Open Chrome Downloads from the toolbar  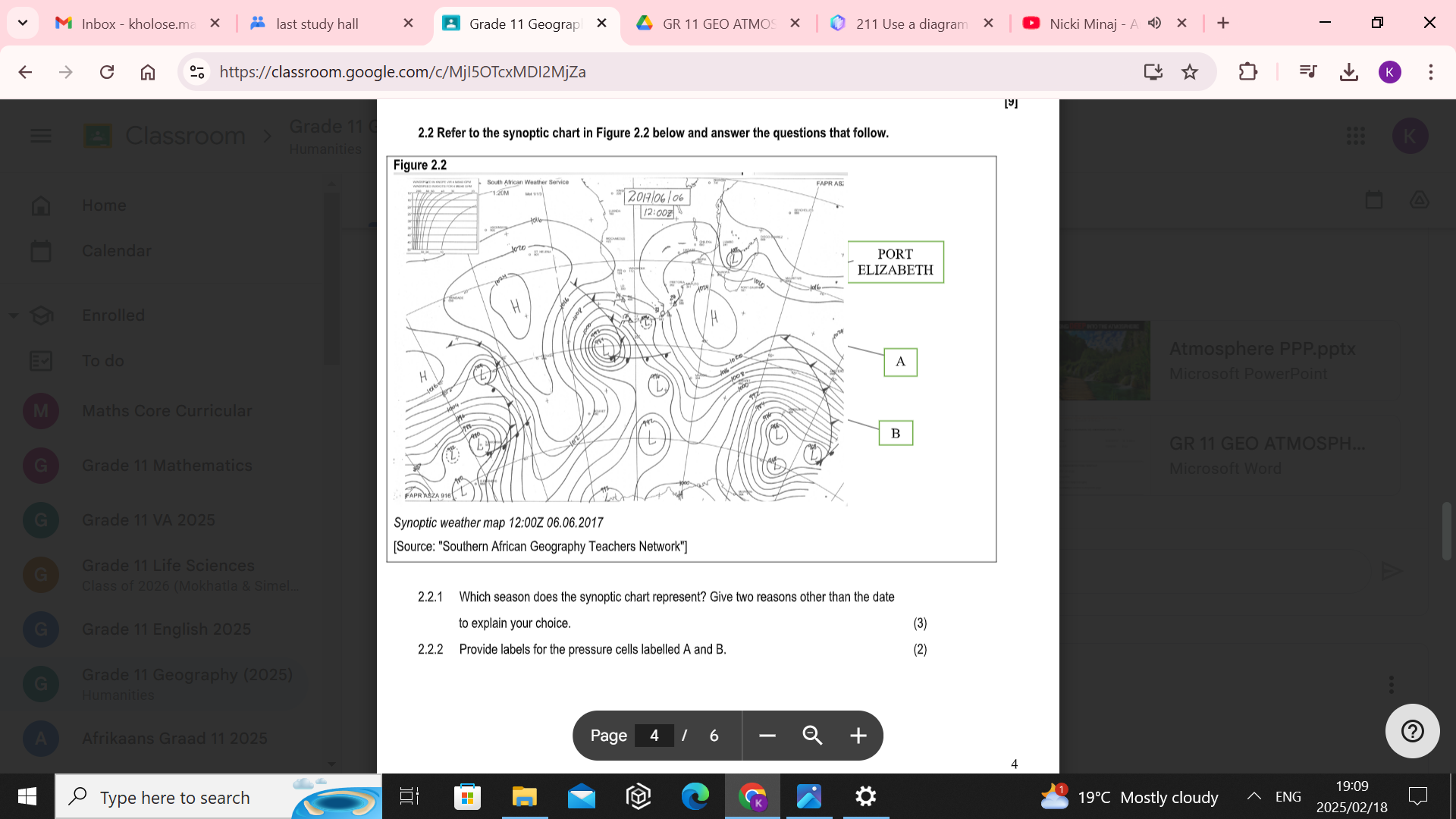click(x=1348, y=72)
